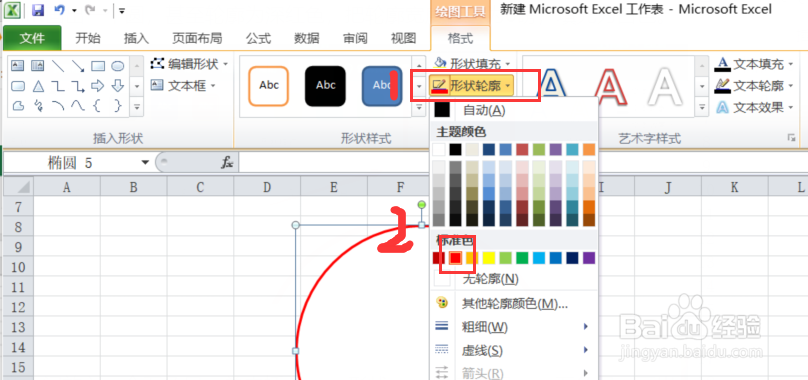
Task: Click the 形状轮廓 dropdown button
Action: pyautogui.click(x=472, y=85)
